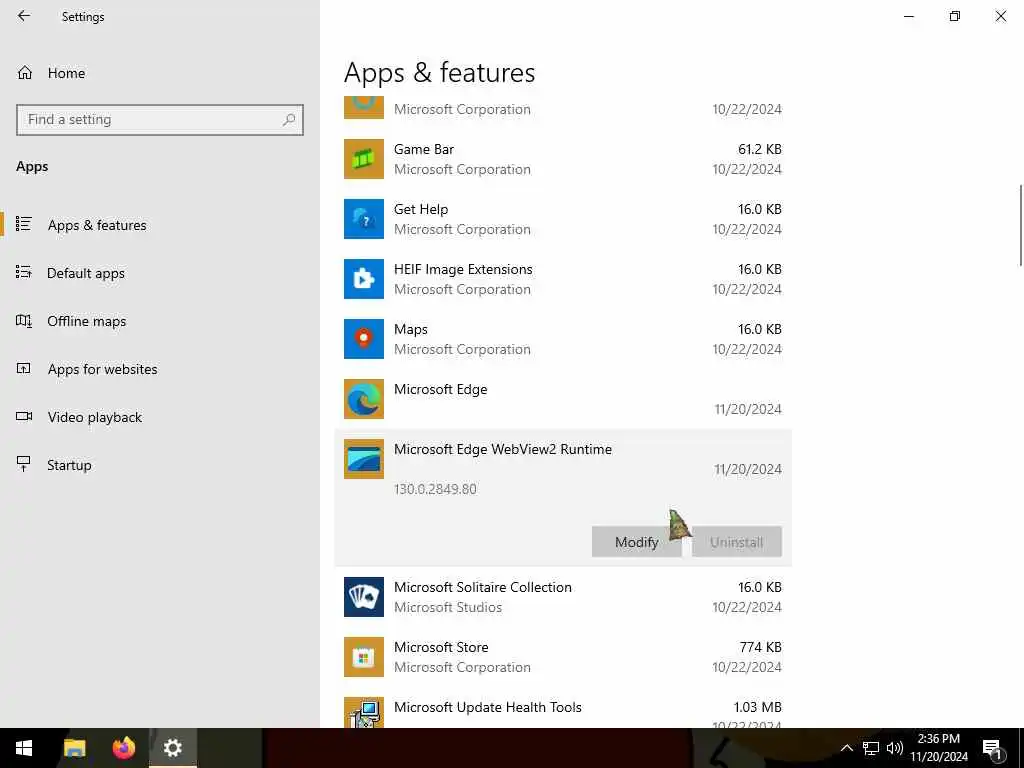The width and height of the screenshot is (1024, 768).
Task: Select the Get Help app name
Action: pos(421,210)
